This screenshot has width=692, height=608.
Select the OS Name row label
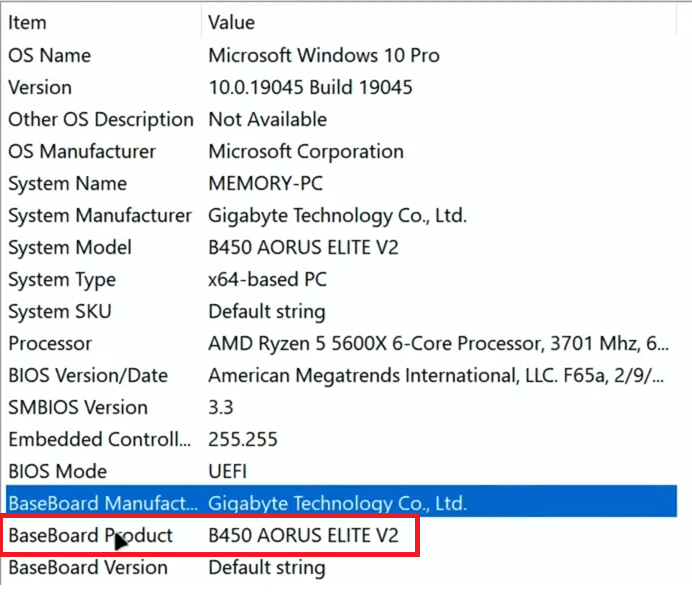click(x=49, y=55)
